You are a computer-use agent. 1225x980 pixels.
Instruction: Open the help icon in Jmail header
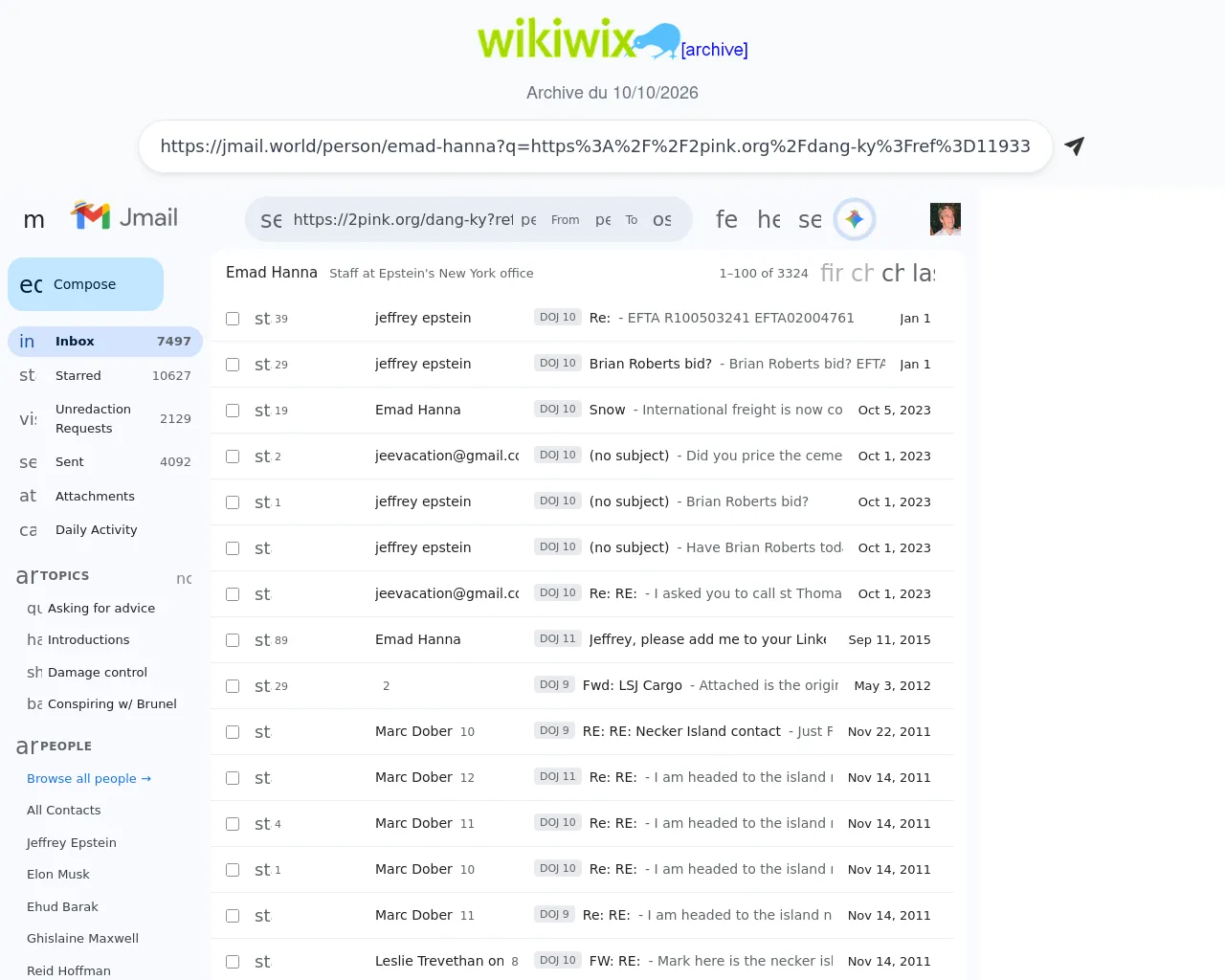coord(769,219)
